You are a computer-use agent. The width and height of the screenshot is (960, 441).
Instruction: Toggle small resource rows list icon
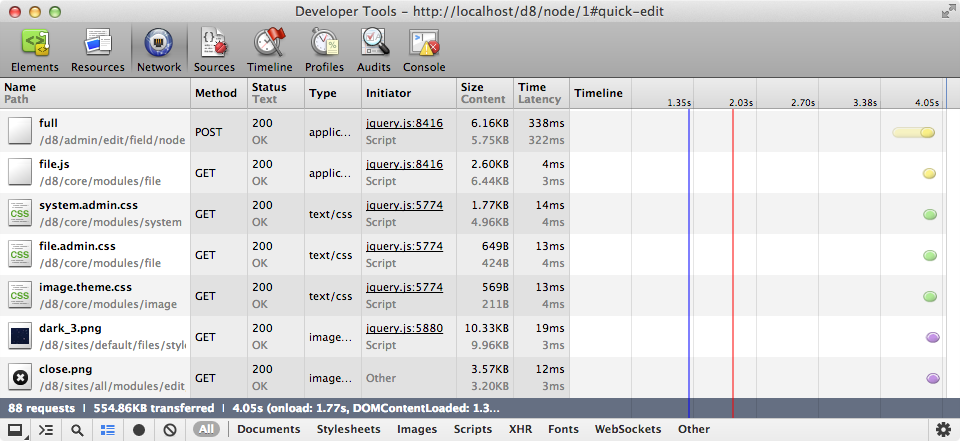coord(108,429)
